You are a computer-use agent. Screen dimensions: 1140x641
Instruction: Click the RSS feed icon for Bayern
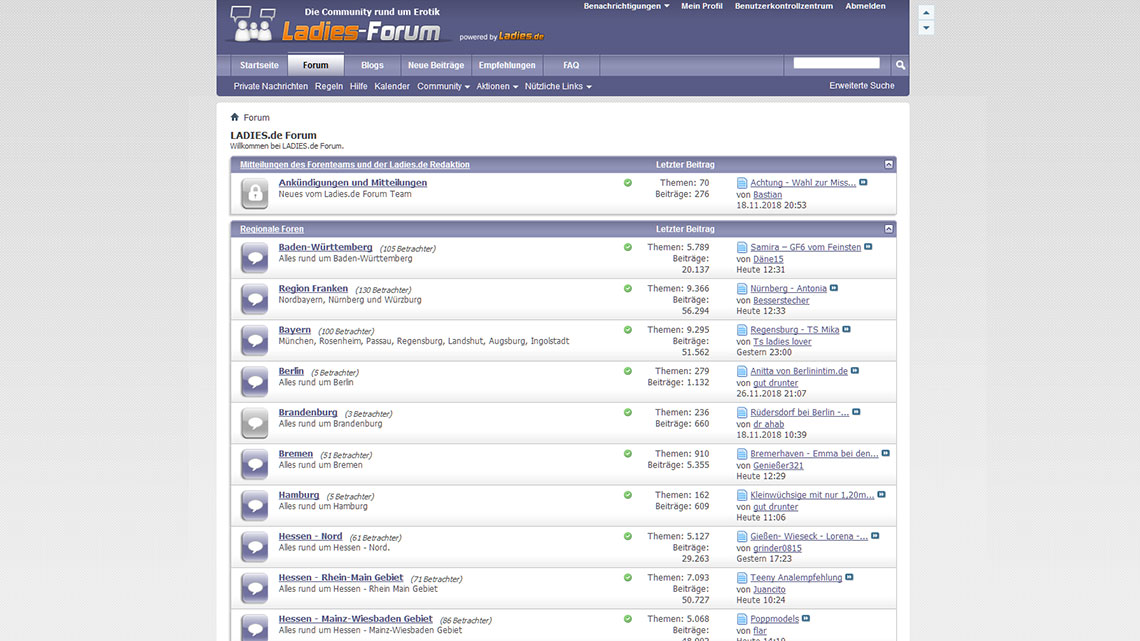(628, 330)
